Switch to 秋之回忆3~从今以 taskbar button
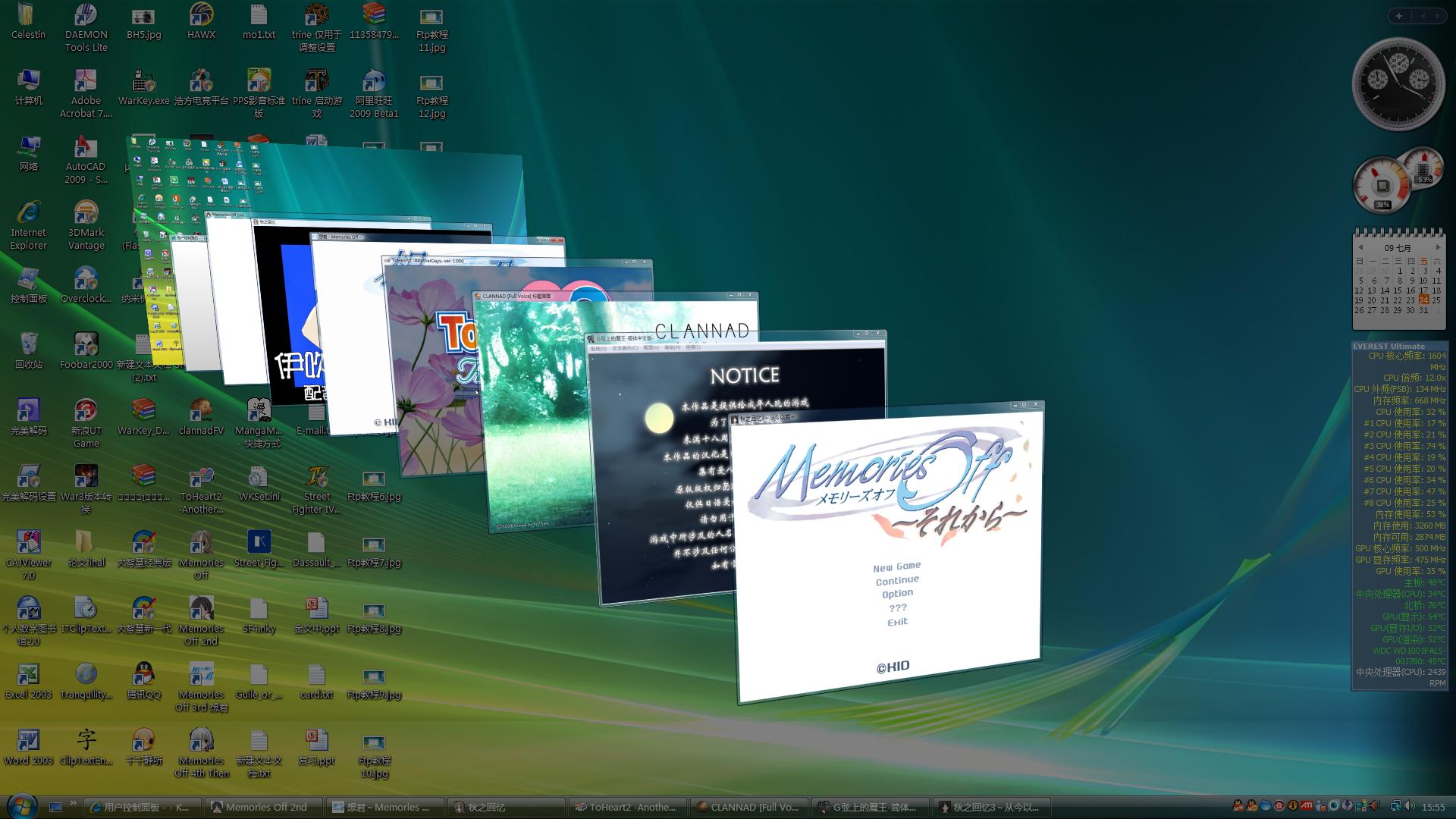Viewport: 1456px width, 819px height. 993,808
